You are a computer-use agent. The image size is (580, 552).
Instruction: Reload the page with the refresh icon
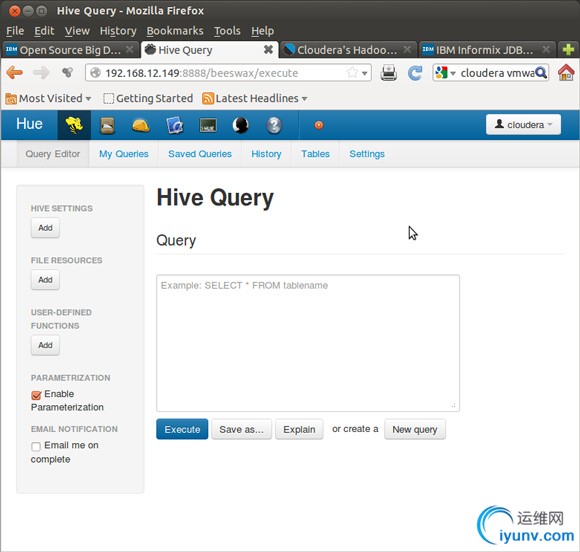tap(415, 73)
